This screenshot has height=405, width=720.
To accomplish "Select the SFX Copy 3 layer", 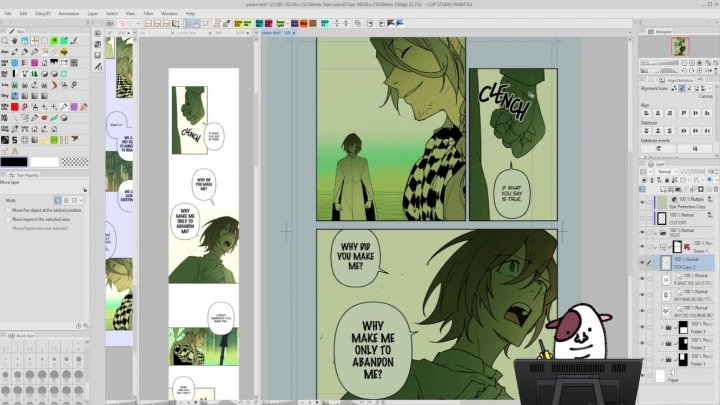I will (x=686, y=263).
